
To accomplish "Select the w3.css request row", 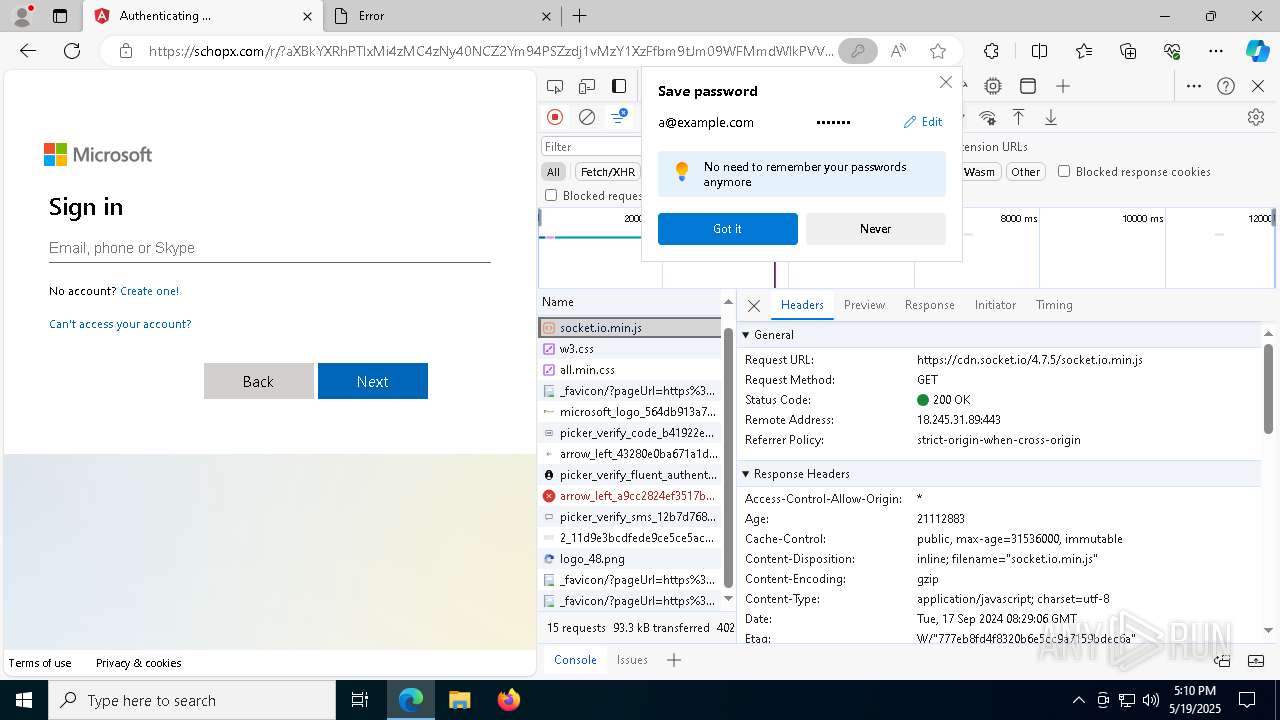I will 630,349.
